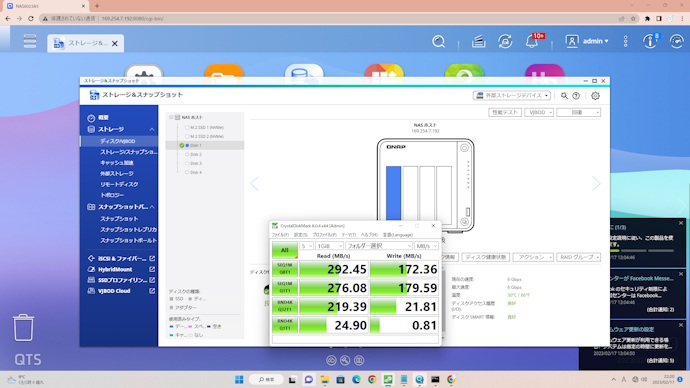Click the previous enclosure left arrow
Image resolution: width=690 pixels, height=388 pixels.
[x=254, y=183]
